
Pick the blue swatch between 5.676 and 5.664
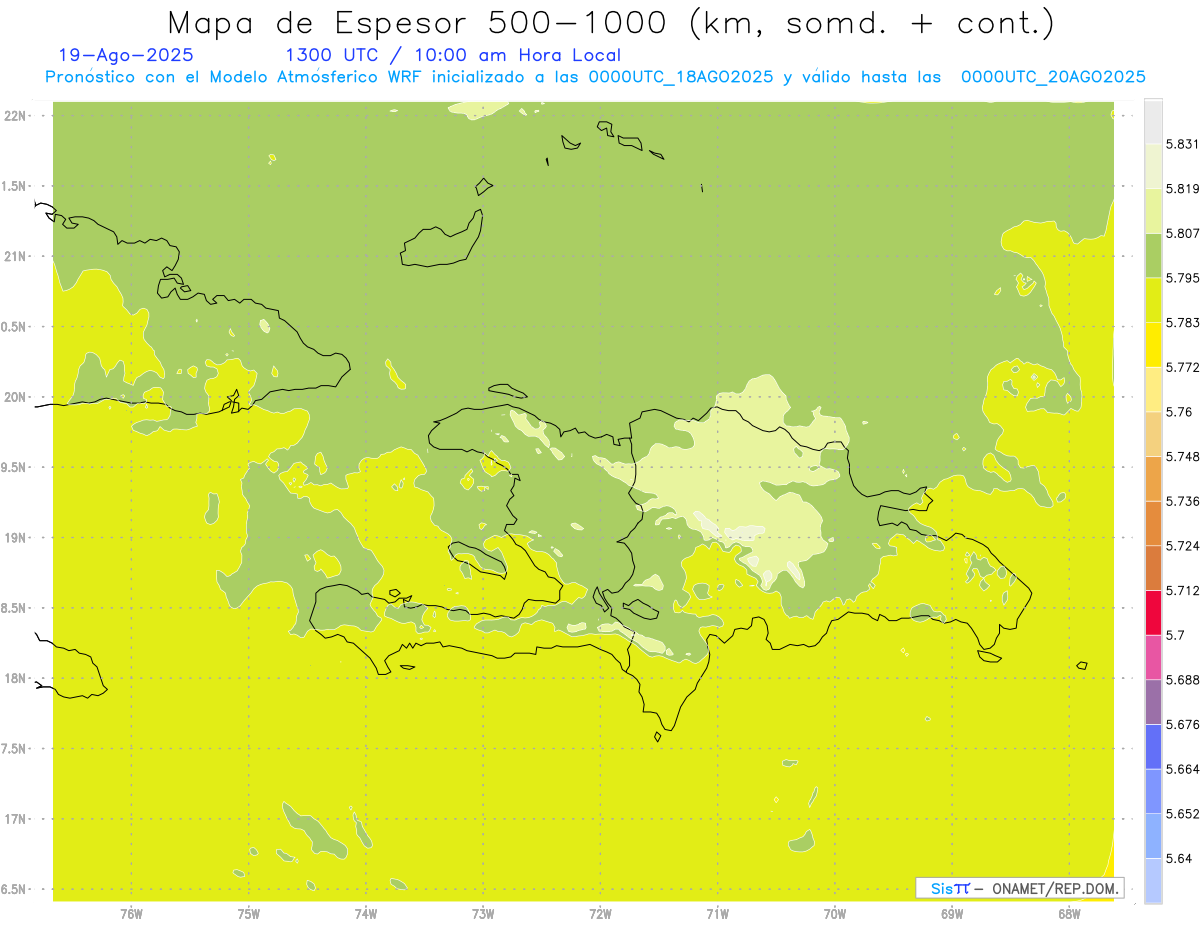point(1153,747)
